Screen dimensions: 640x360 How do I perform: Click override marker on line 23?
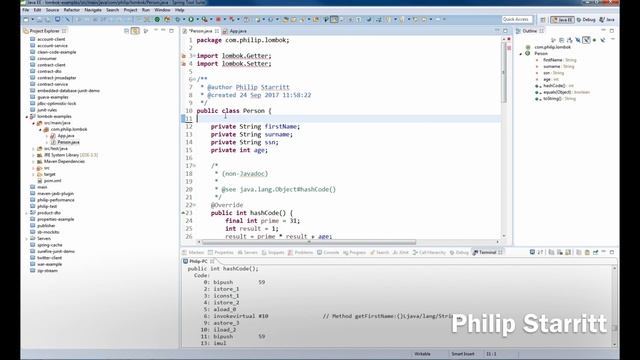pos(183,213)
